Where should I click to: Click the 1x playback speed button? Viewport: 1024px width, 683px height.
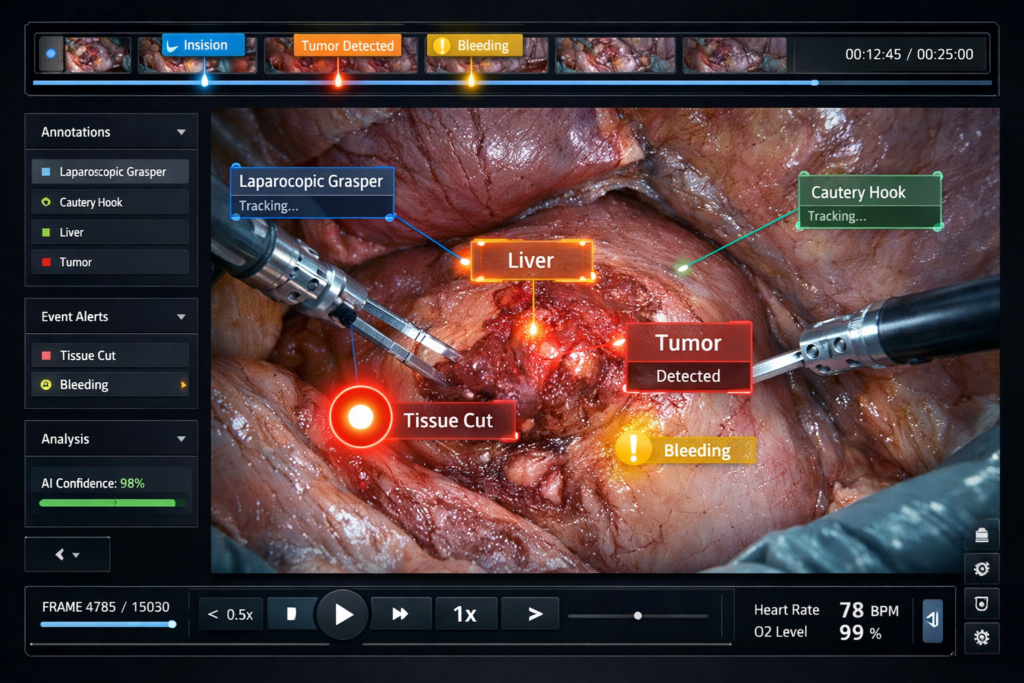coord(465,614)
